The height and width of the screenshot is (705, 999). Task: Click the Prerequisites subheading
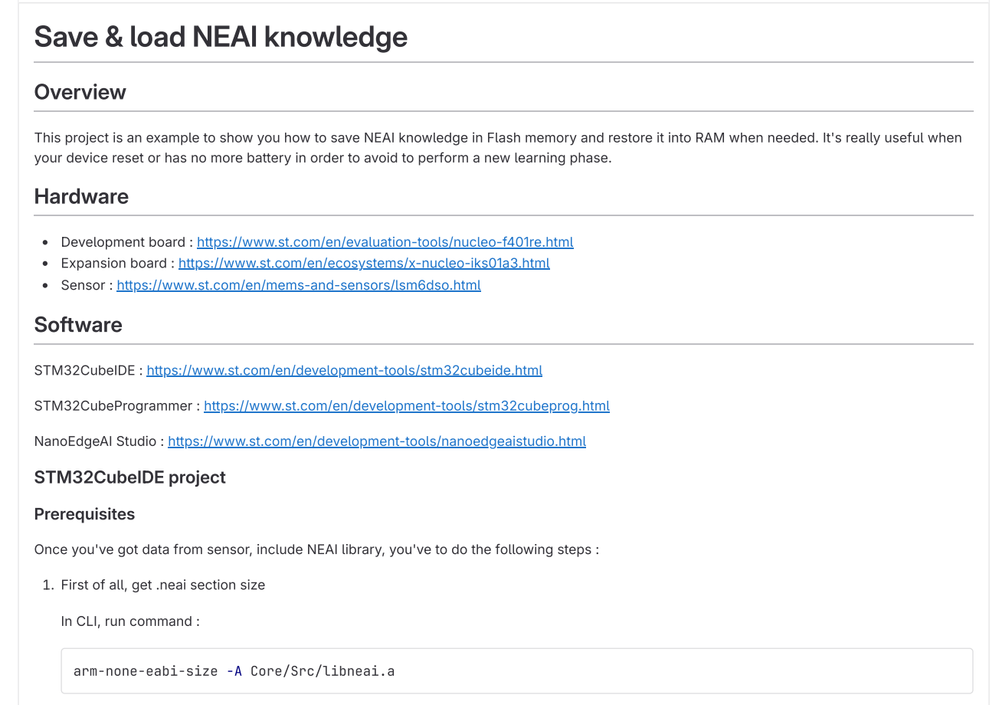pyautogui.click(x=84, y=514)
